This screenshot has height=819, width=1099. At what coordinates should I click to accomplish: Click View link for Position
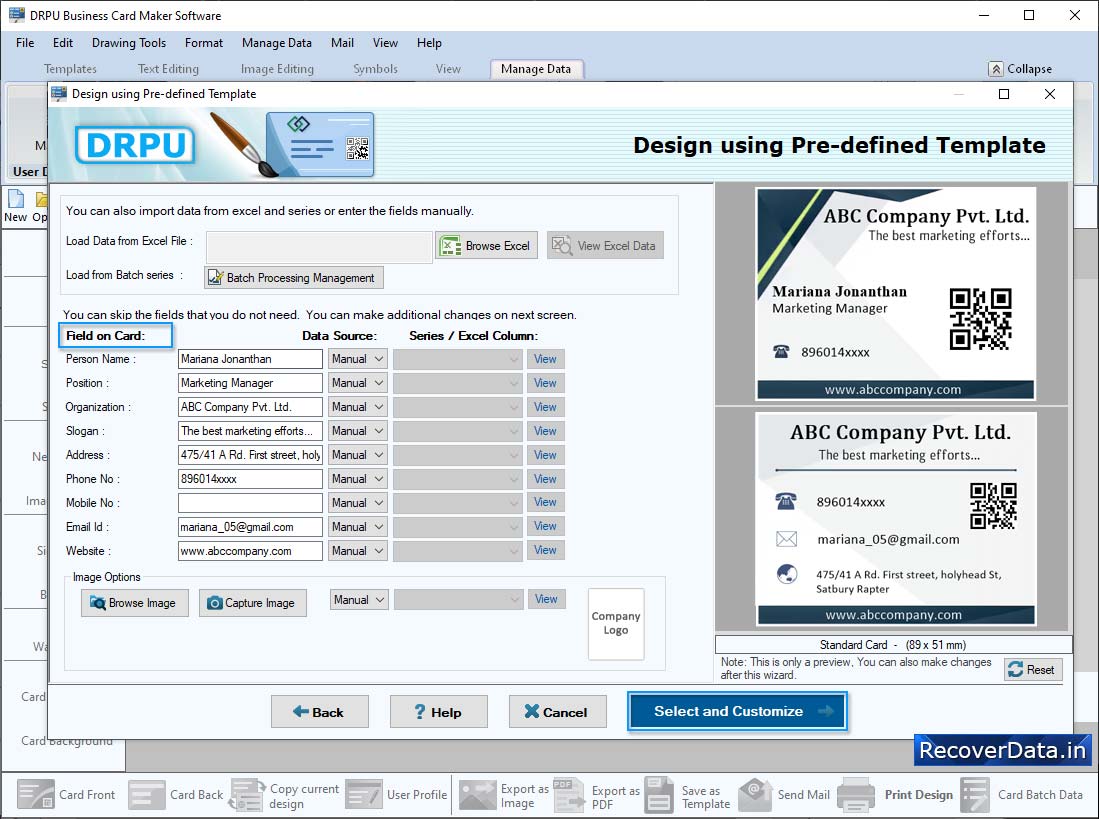click(545, 383)
